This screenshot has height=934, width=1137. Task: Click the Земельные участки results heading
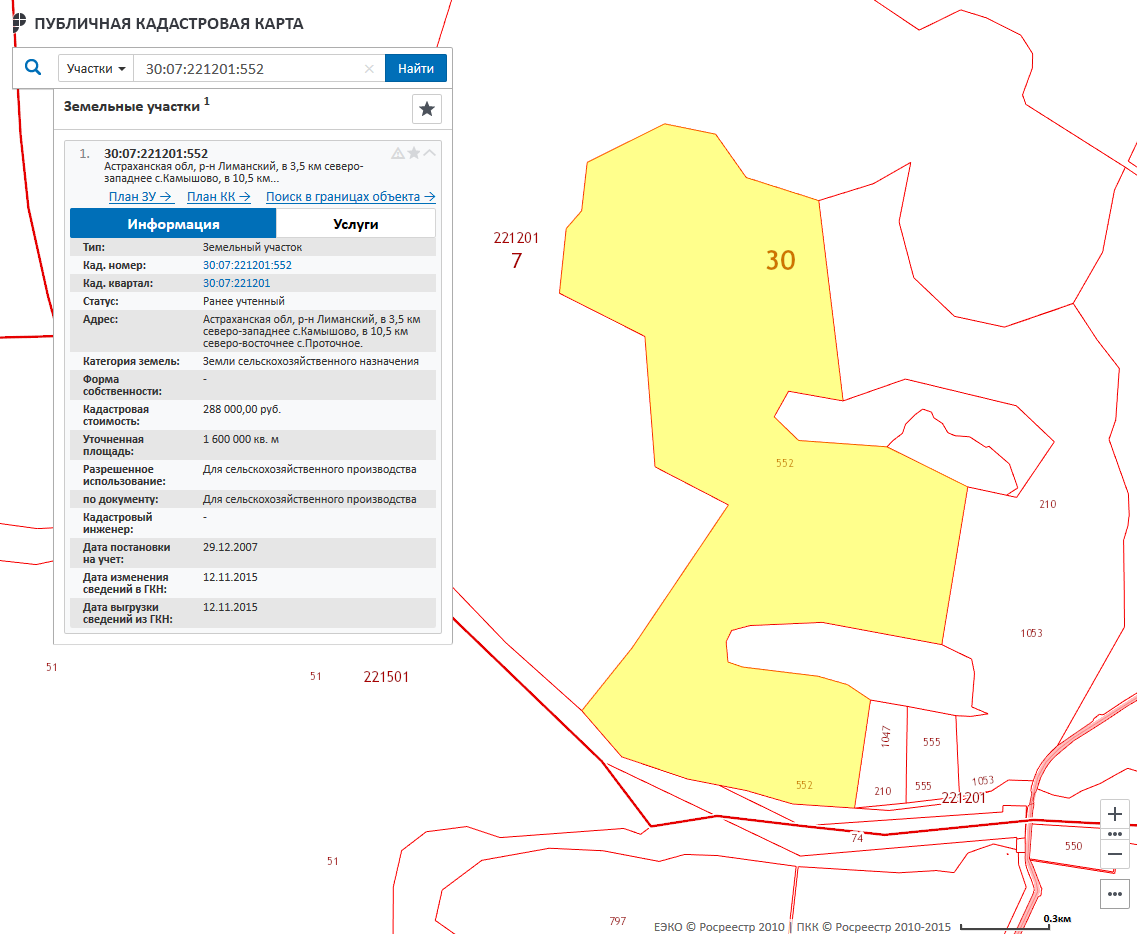coord(132,107)
